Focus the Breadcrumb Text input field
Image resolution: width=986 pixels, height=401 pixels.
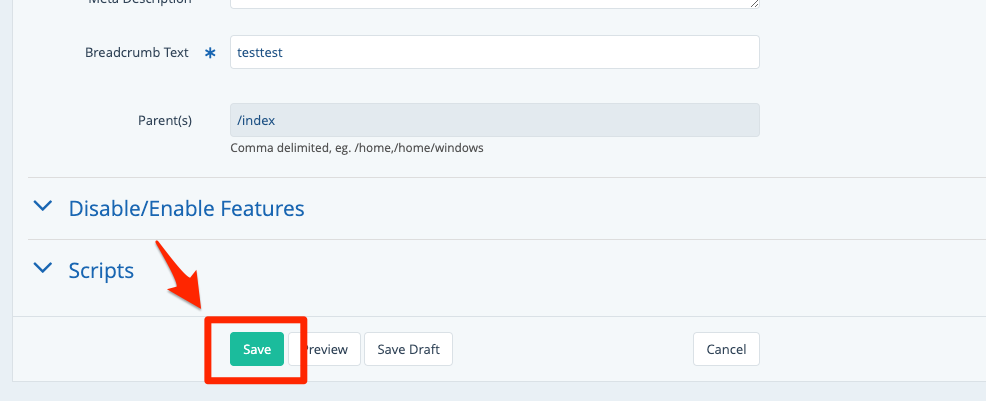coord(494,52)
